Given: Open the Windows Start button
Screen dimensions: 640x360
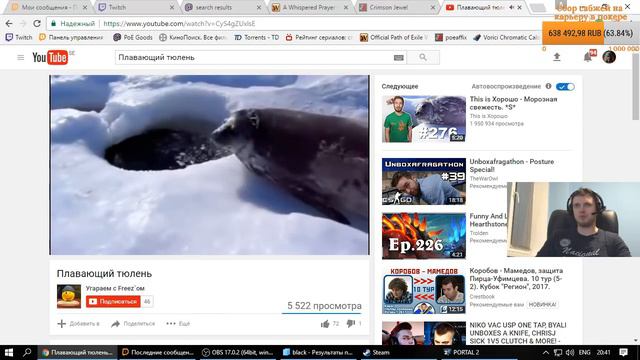Looking at the screenshot, I should coord(9,353).
